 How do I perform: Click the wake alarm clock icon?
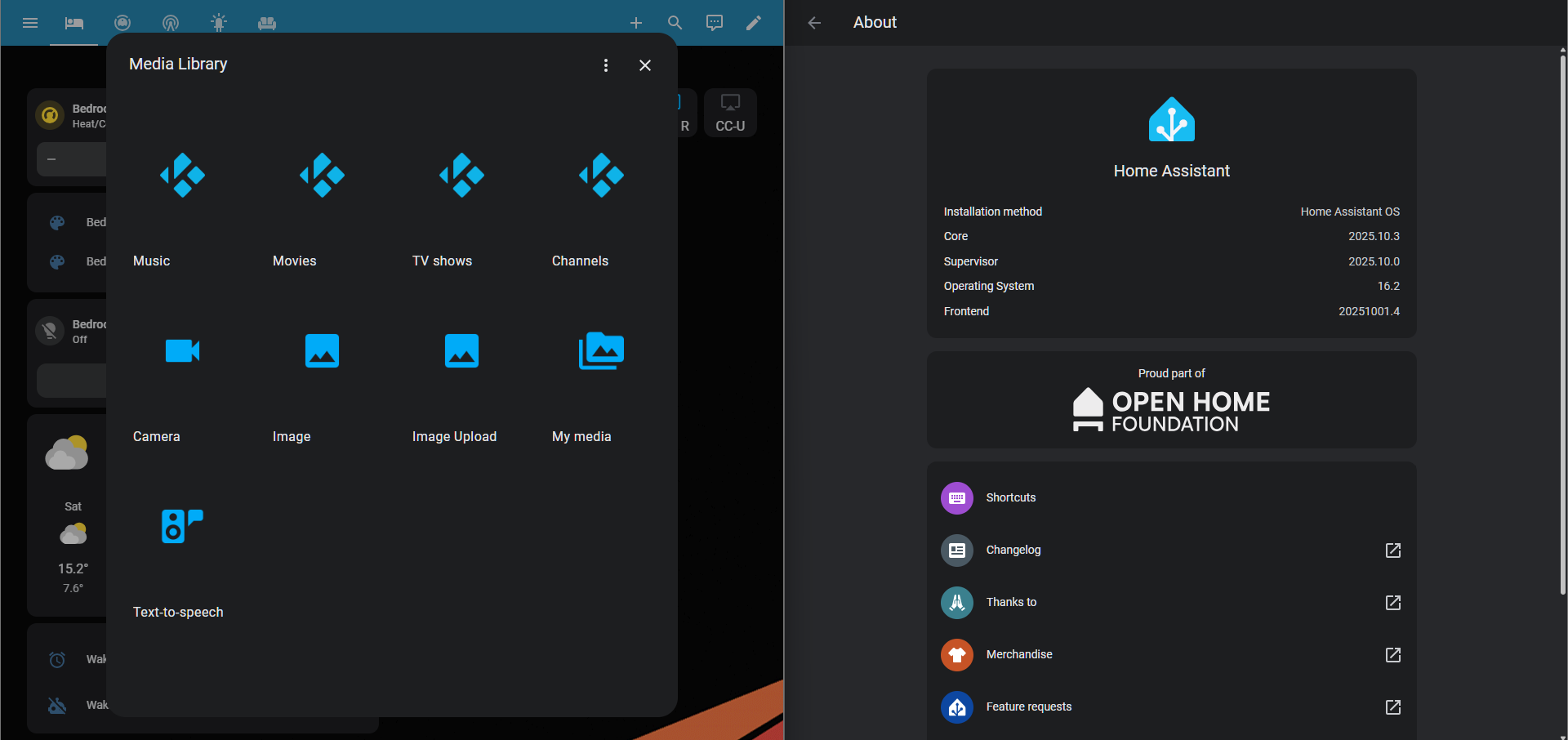[x=57, y=659]
